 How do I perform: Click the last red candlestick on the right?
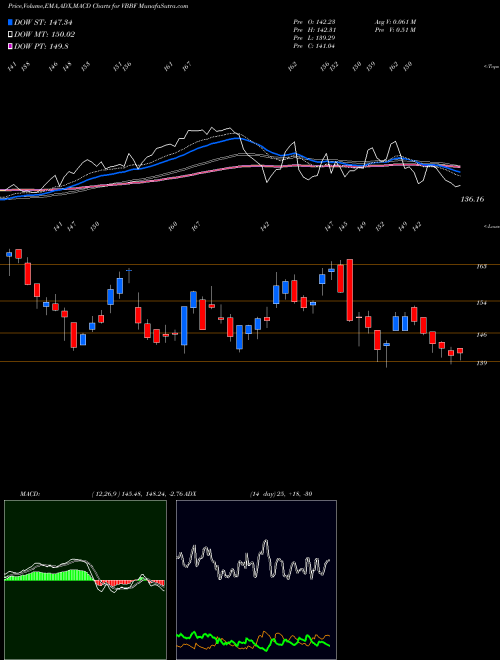(460, 351)
